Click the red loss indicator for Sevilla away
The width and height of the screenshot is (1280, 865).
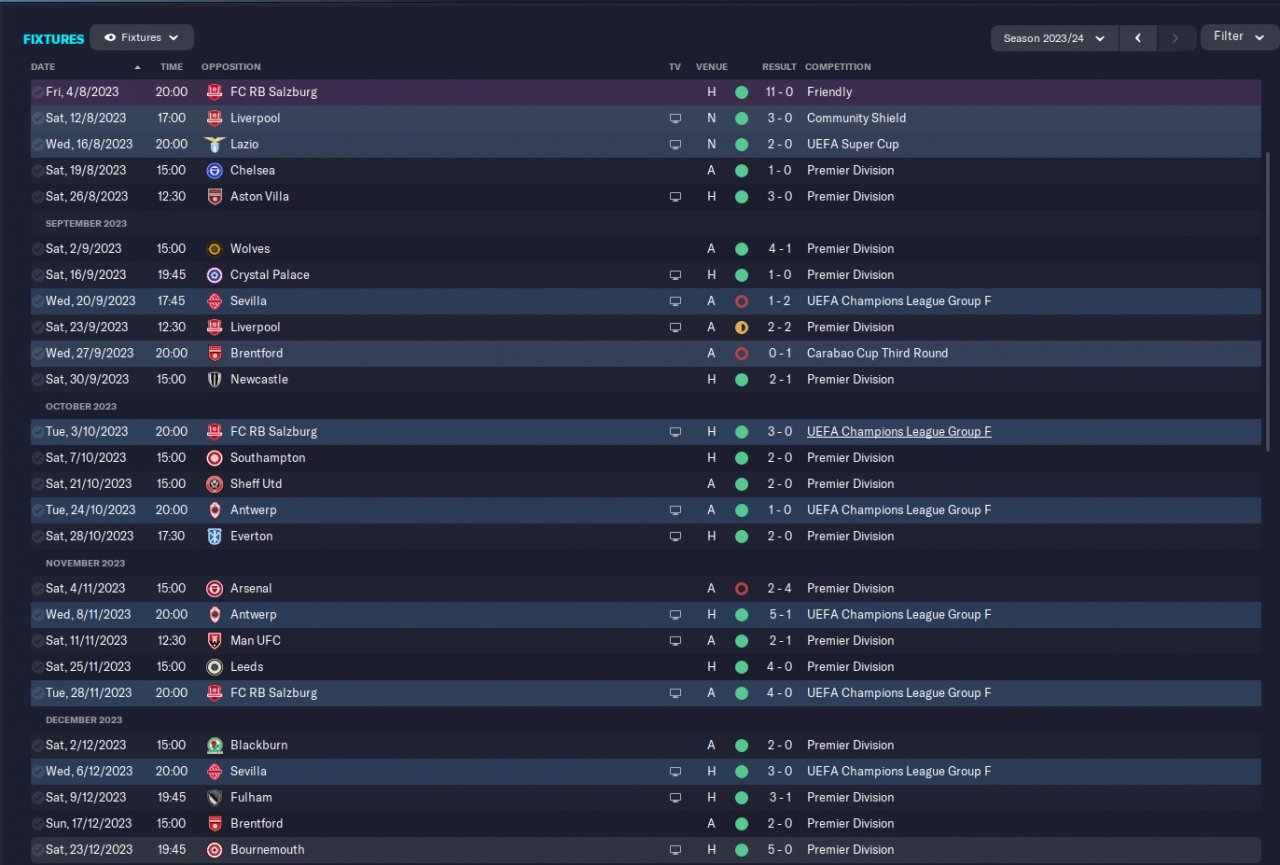point(741,301)
